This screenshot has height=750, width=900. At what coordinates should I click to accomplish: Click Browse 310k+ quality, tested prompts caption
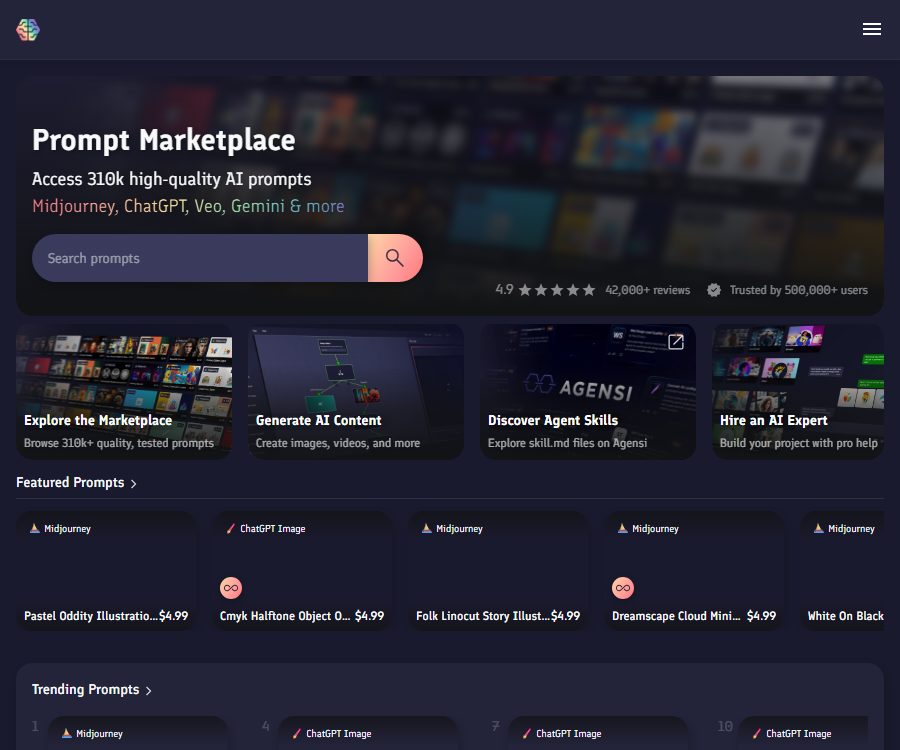tap(119, 443)
